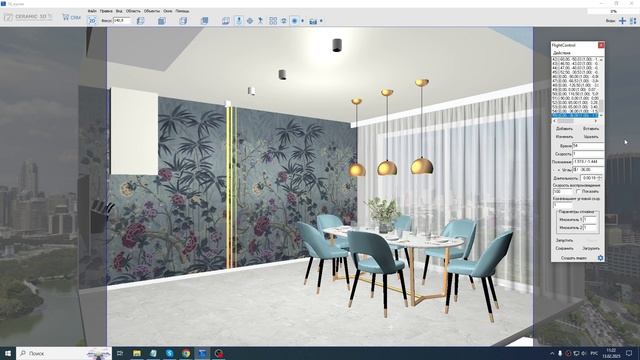Click the third room side view icon

pos(183,20)
